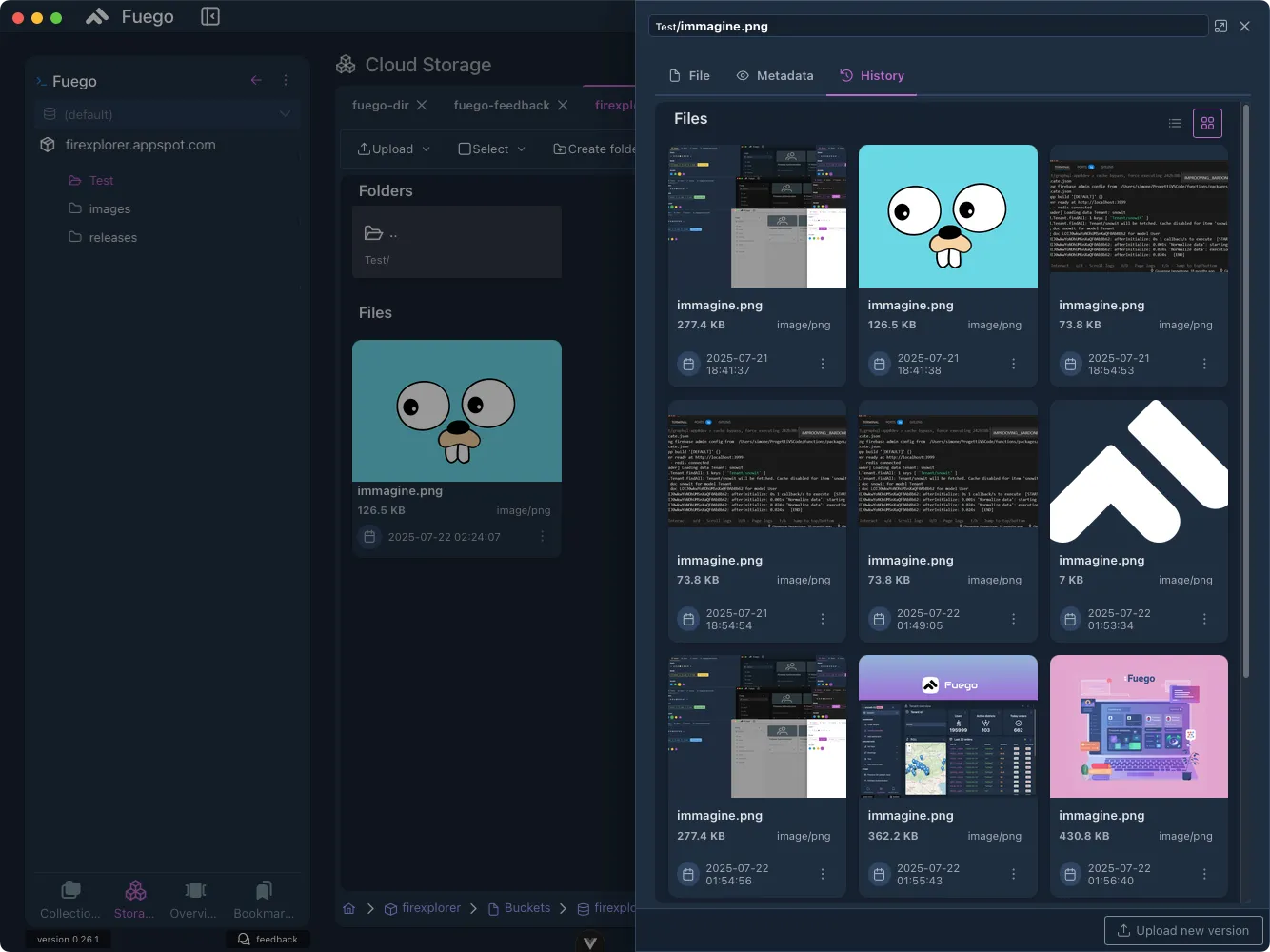Switch to the Metadata tab
Screen dimensions: 1270x952
point(775,76)
